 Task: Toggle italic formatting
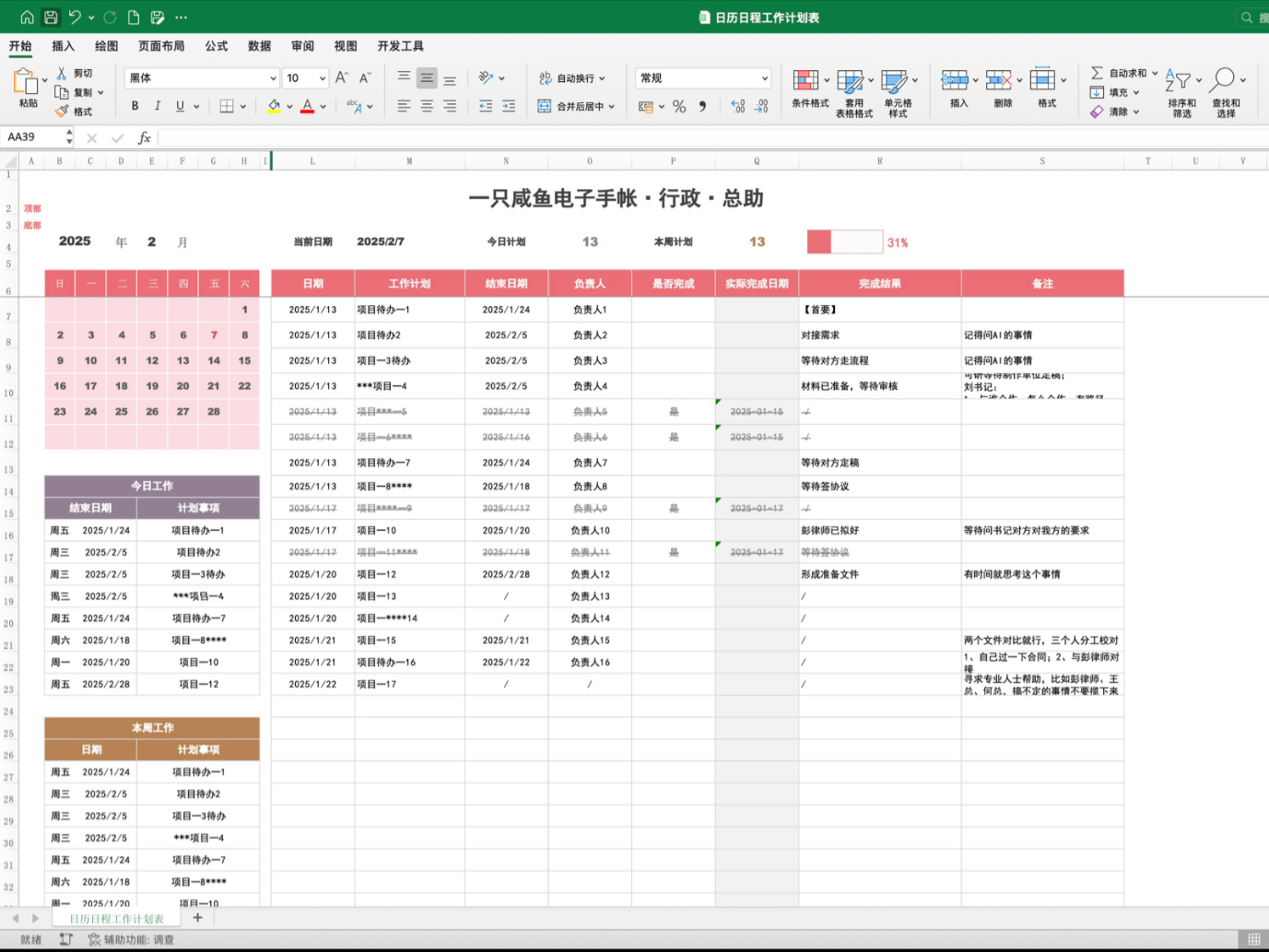click(157, 106)
